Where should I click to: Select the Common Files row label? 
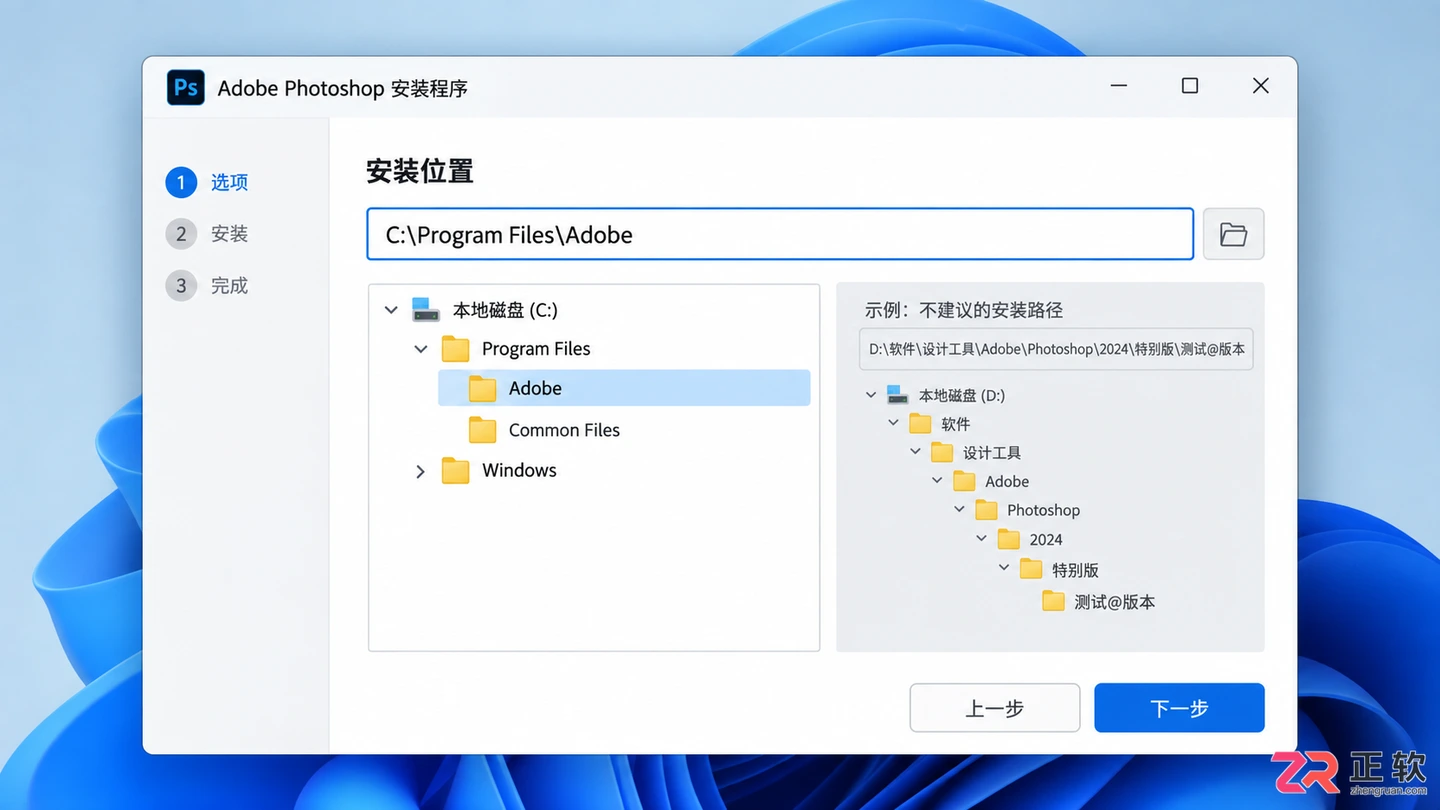[x=564, y=430]
